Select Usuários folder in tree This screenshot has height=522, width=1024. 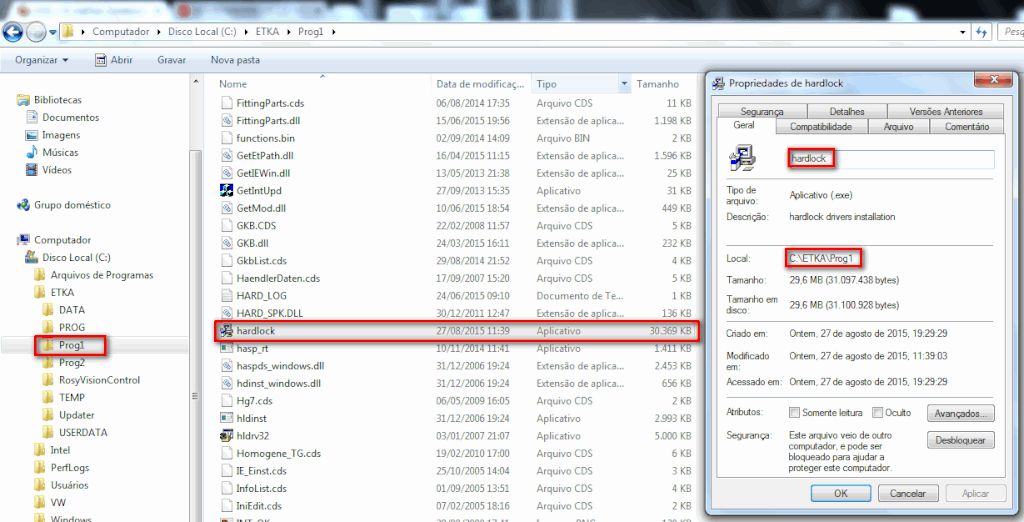point(69,485)
